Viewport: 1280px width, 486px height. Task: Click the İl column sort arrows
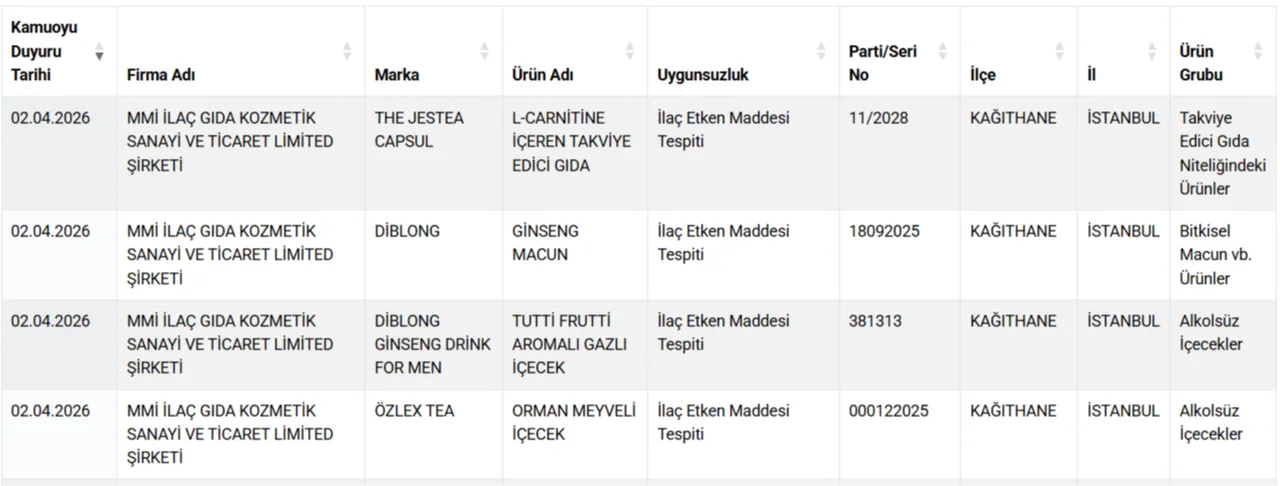[x=1152, y=51]
